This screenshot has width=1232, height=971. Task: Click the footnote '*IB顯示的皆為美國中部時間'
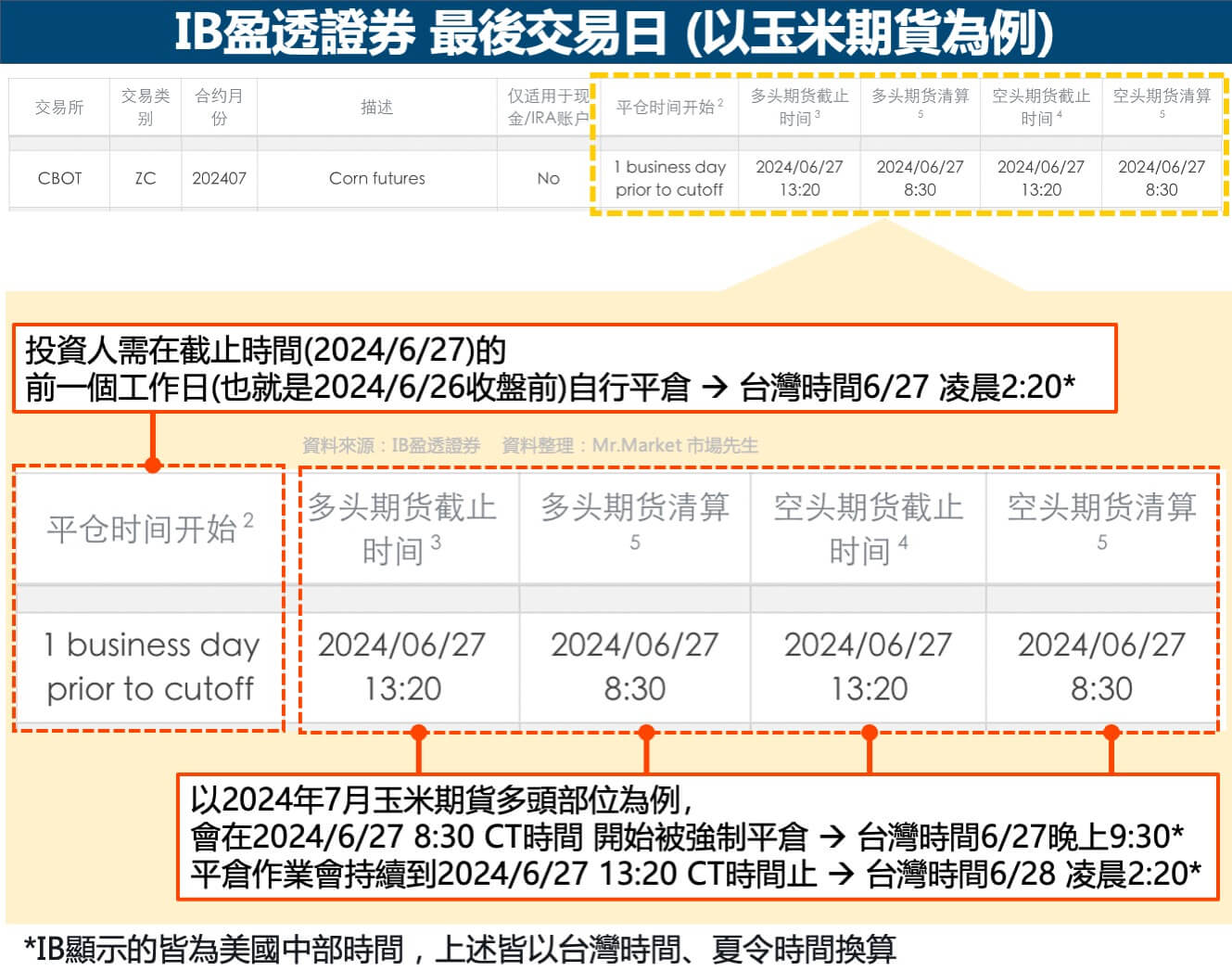click(x=214, y=950)
